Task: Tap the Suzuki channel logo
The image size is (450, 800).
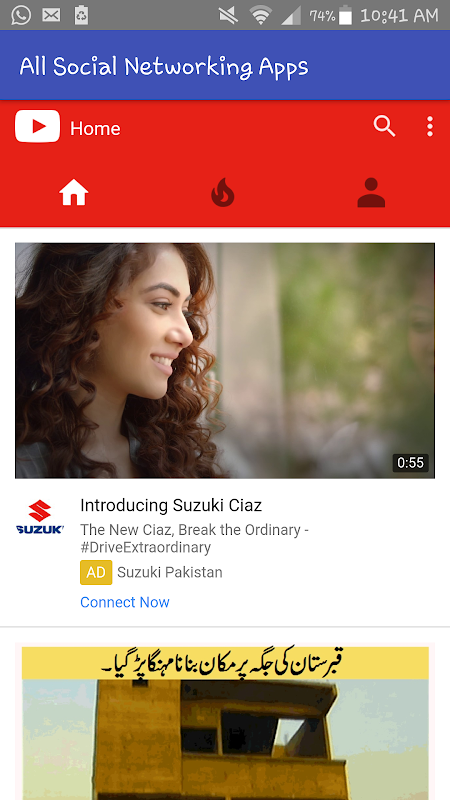Action: click(x=40, y=517)
